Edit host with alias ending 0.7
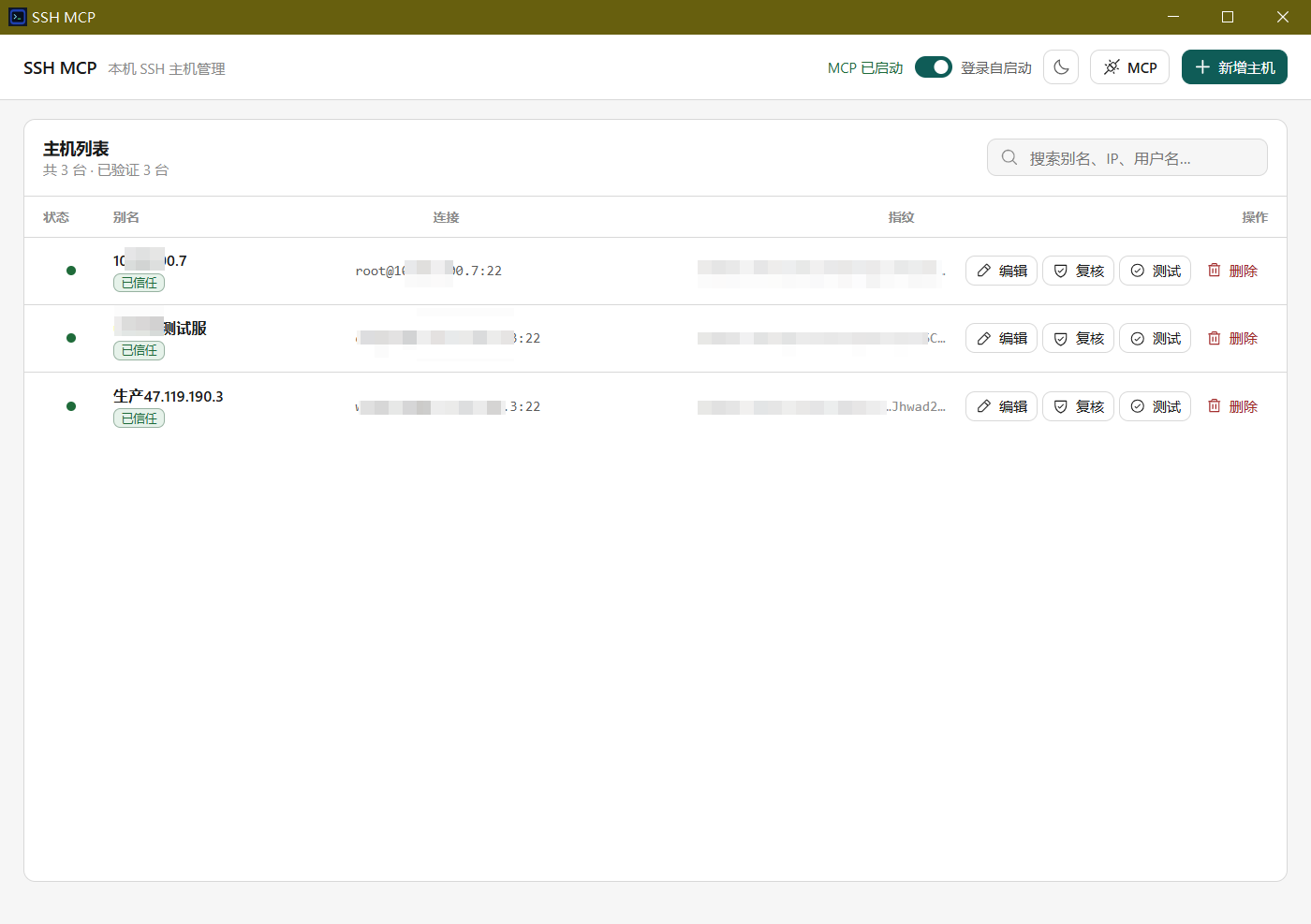 1001,271
